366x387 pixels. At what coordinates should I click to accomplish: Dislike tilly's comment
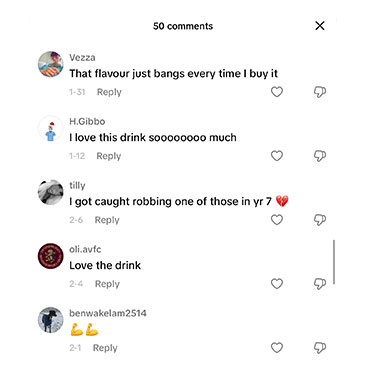click(320, 220)
